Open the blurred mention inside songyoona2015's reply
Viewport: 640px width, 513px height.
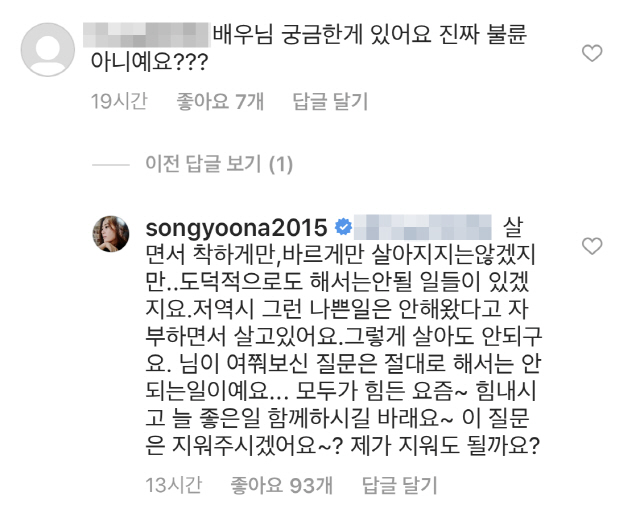422,227
